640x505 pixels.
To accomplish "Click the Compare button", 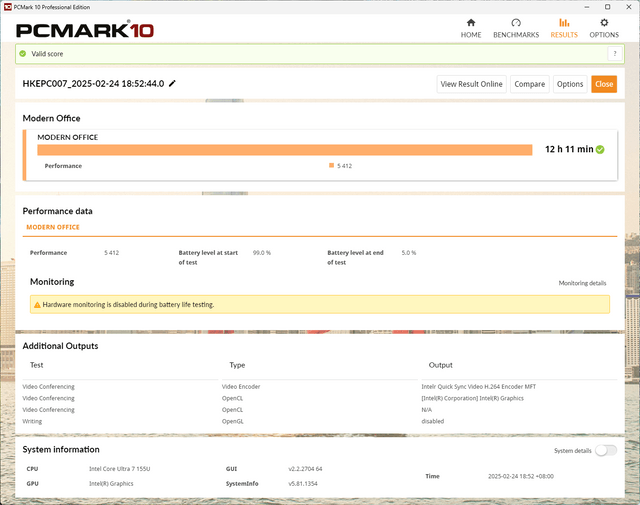I will pos(529,84).
